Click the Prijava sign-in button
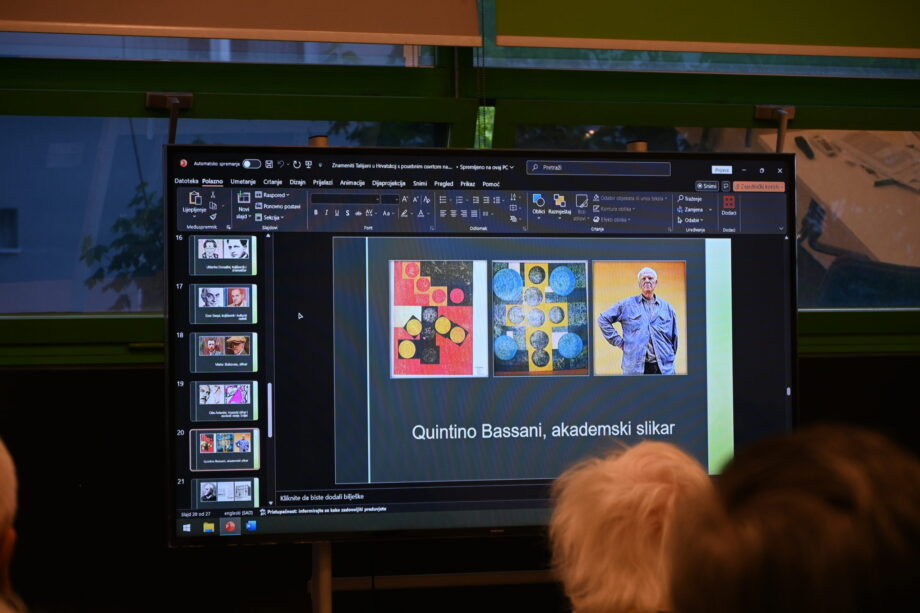920x613 pixels. click(722, 170)
